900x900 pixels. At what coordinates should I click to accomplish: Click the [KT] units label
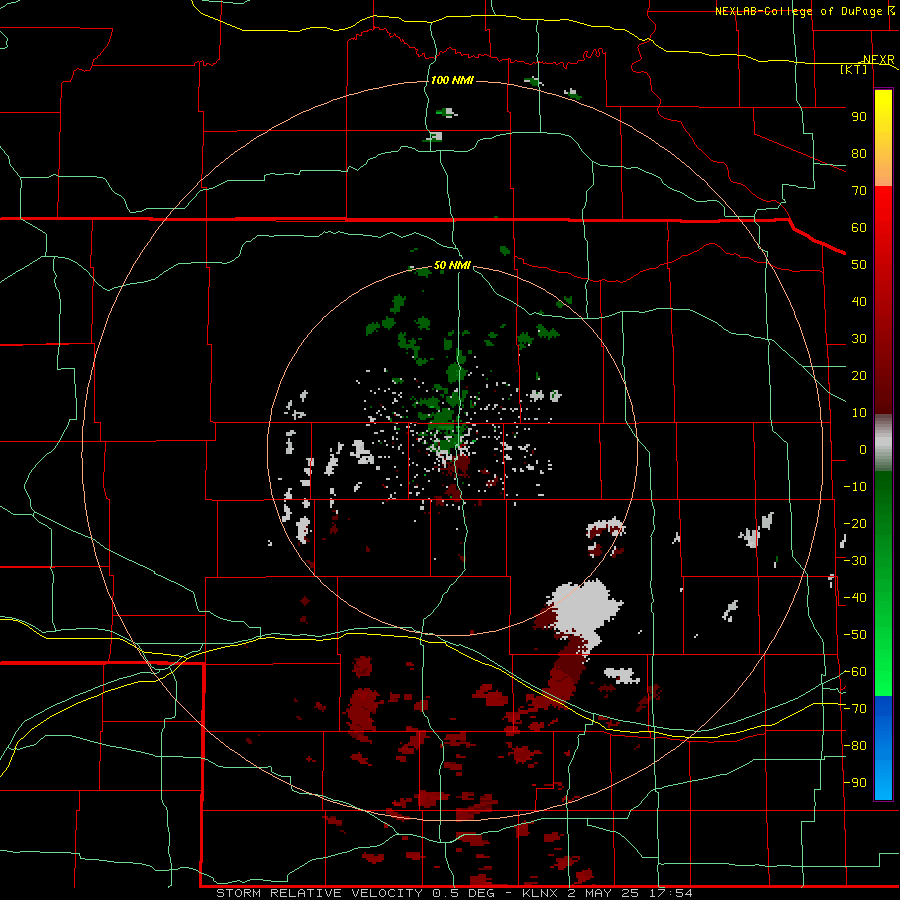(x=854, y=69)
